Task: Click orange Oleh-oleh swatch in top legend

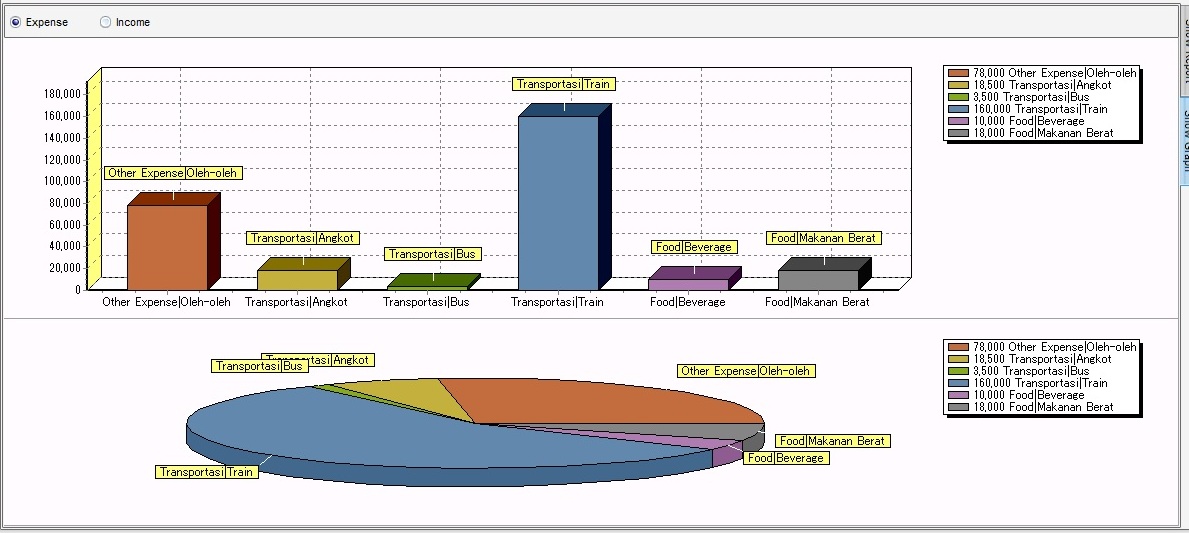Action: 958,73
